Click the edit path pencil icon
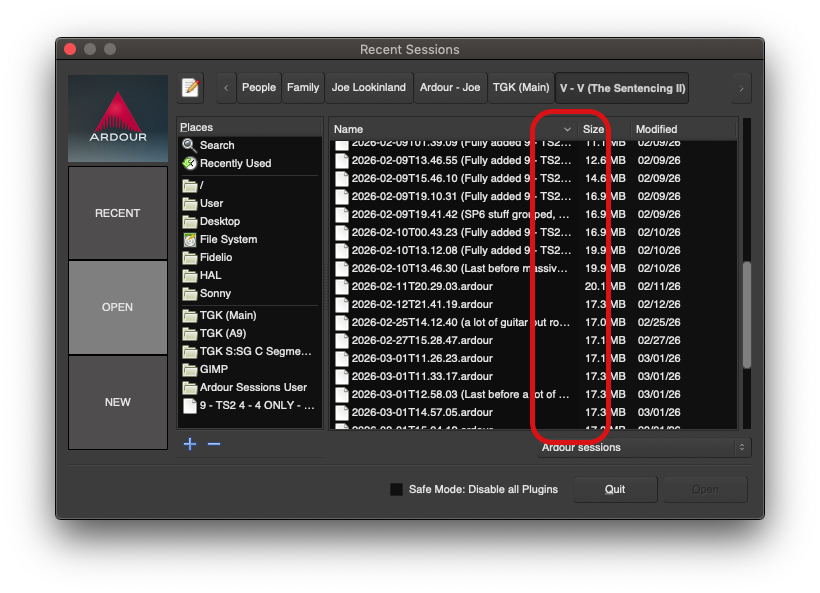The image size is (820, 593). pos(190,88)
